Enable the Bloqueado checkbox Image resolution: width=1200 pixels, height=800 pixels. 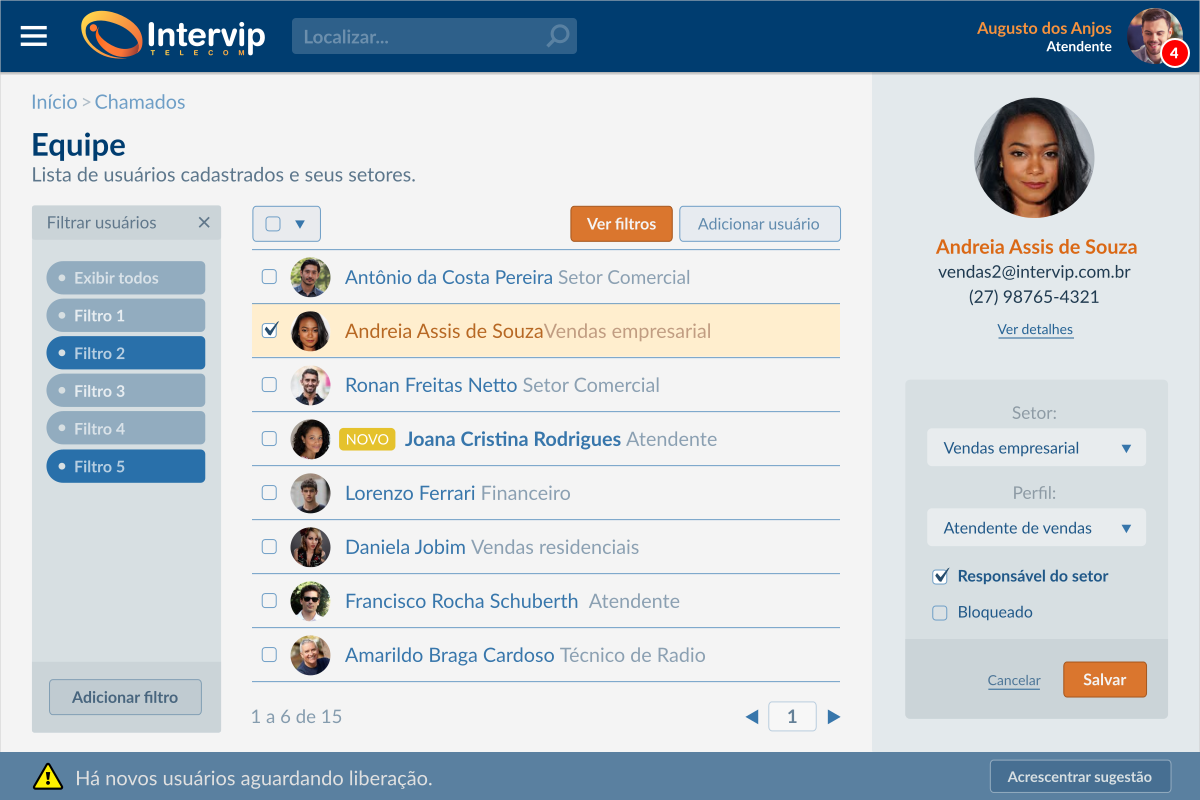point(940,613)
